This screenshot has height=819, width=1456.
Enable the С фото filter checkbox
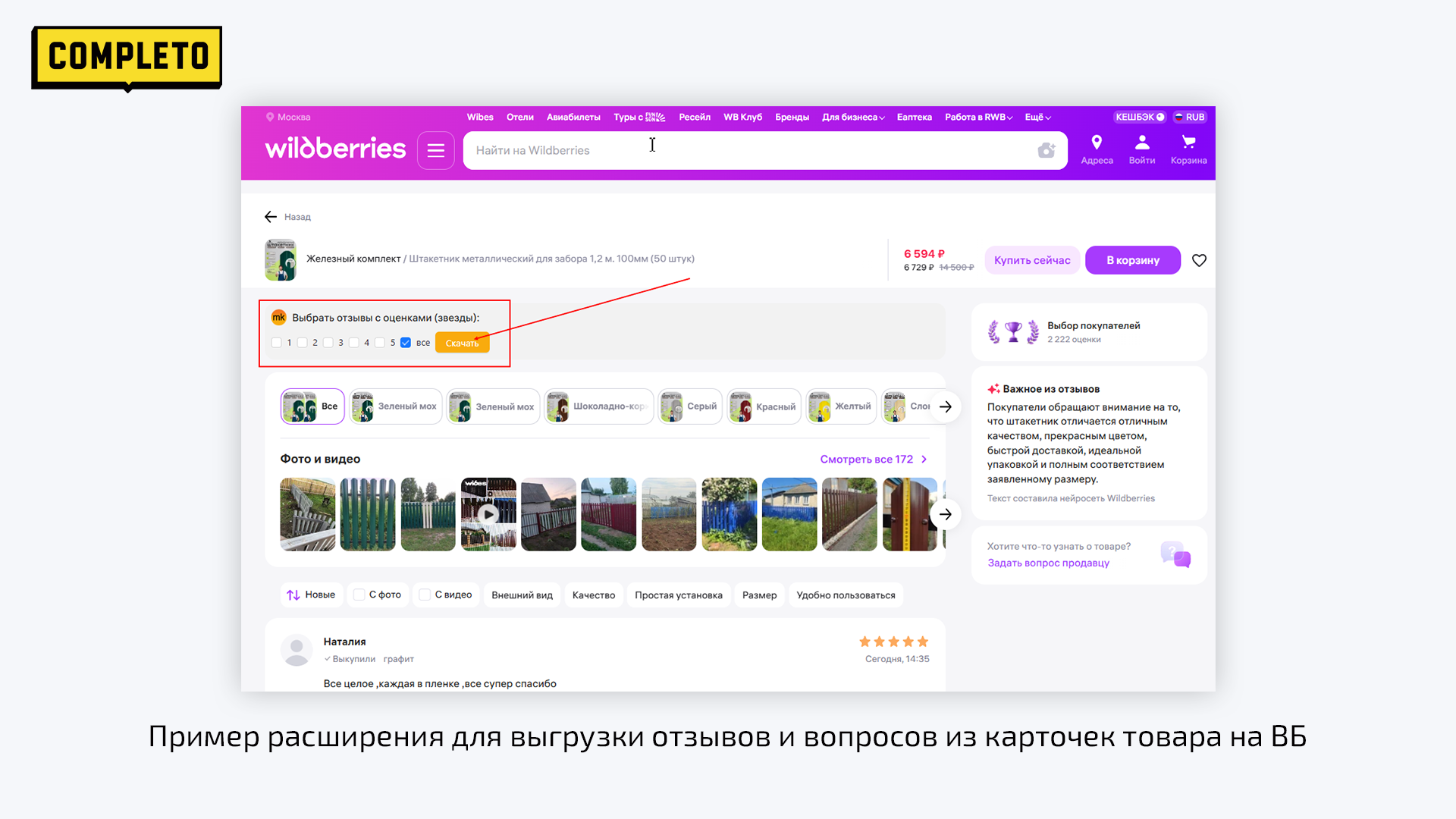pos(359,595)
